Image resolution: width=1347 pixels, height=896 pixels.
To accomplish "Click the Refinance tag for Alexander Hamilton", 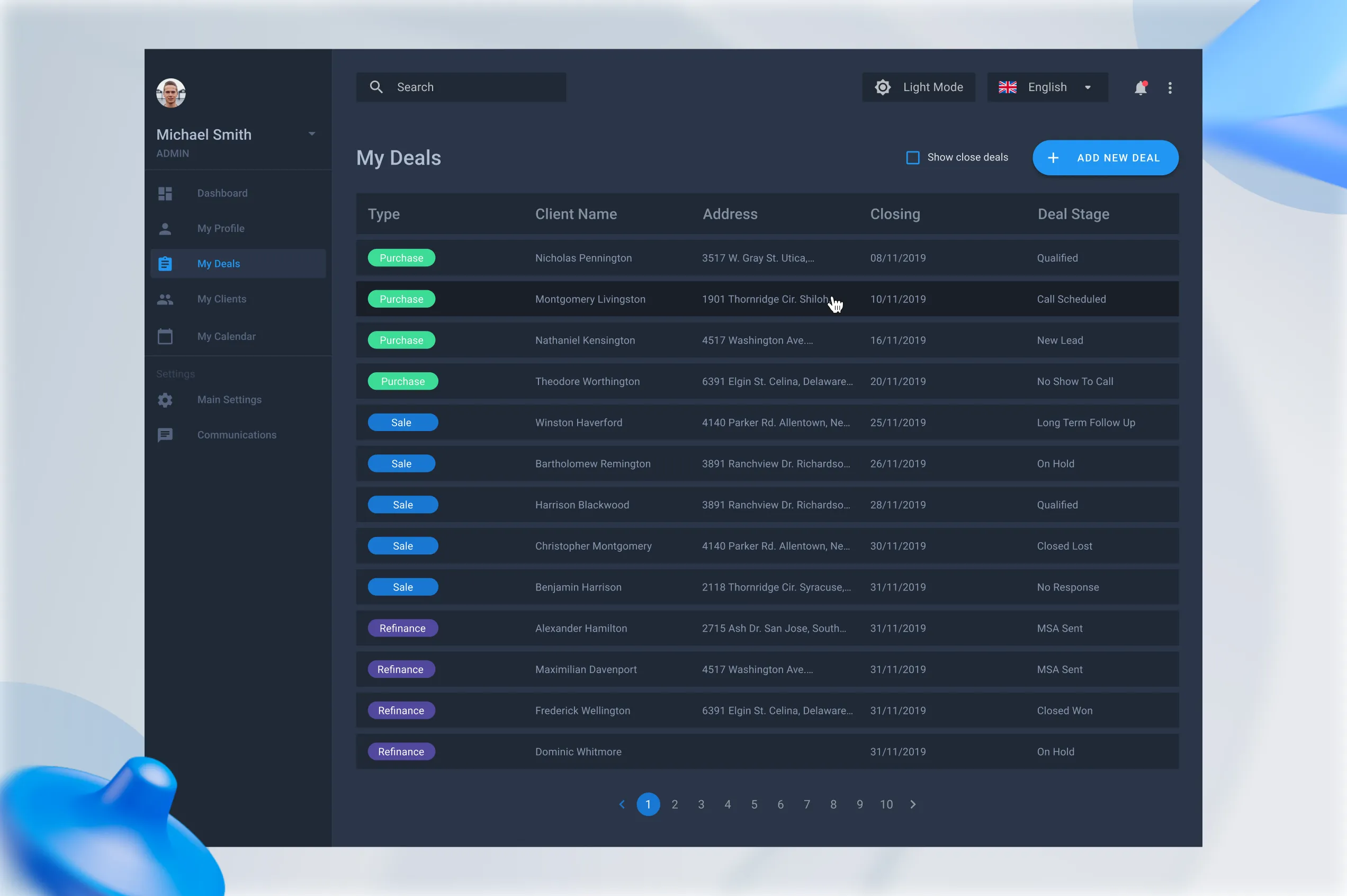I will [402, 628].
